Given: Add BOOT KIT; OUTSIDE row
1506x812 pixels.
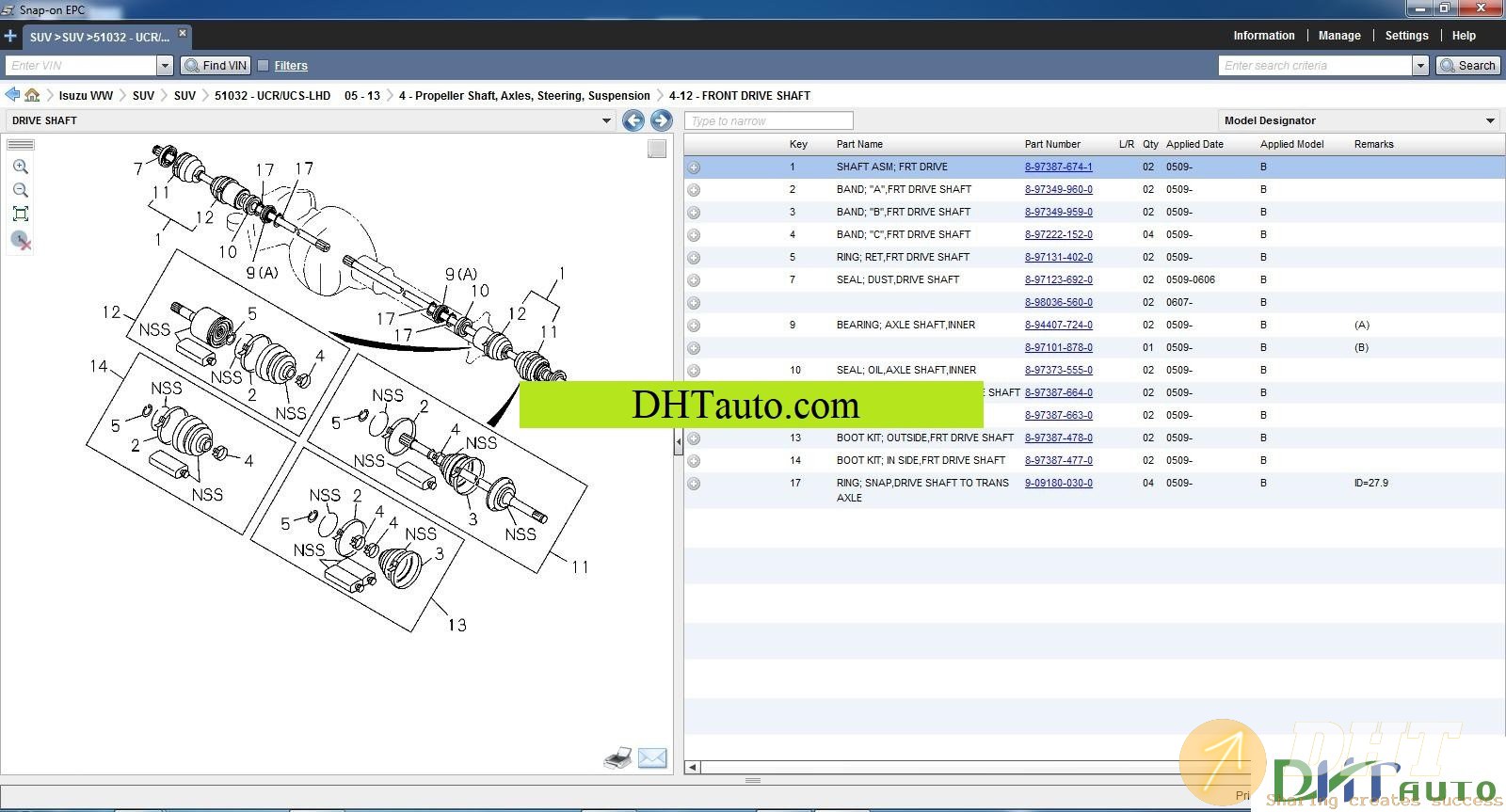Looking at the screenshot, I should (x=694, y=438).
